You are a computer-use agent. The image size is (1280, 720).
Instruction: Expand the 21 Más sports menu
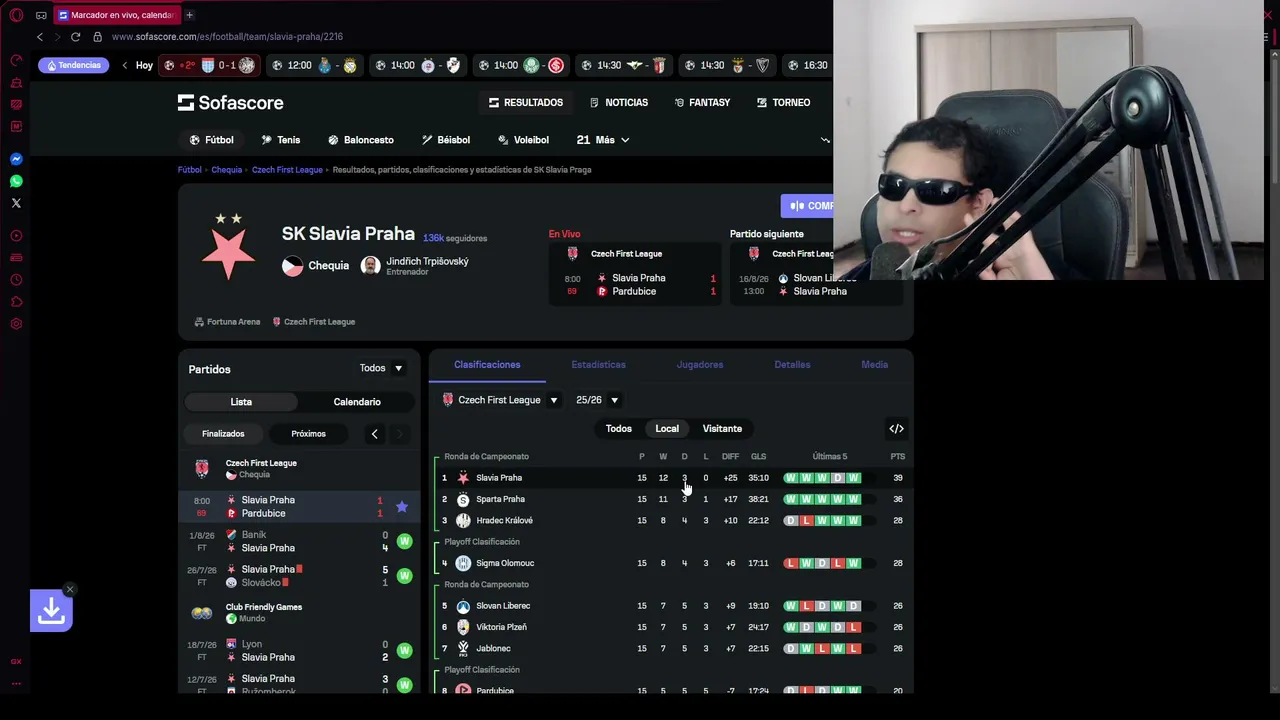click(x=603, y=140)
